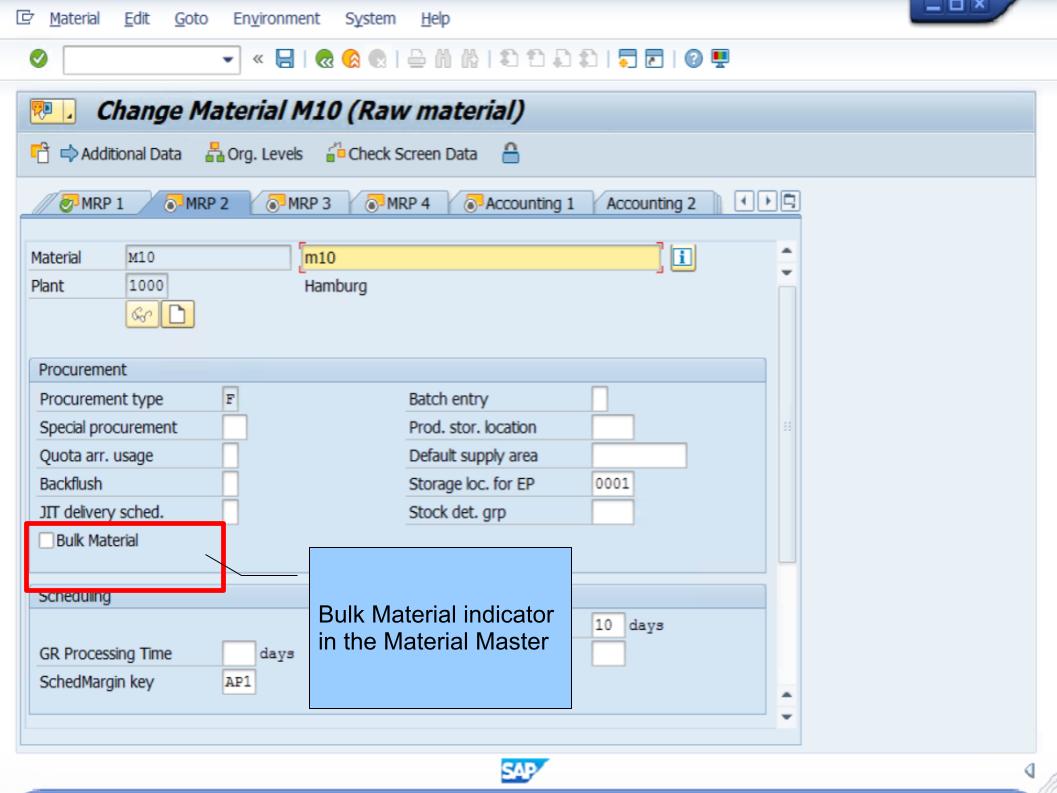Toggle the Backflush field box
The image size is (1057, 793).
[x=230, y=483]
